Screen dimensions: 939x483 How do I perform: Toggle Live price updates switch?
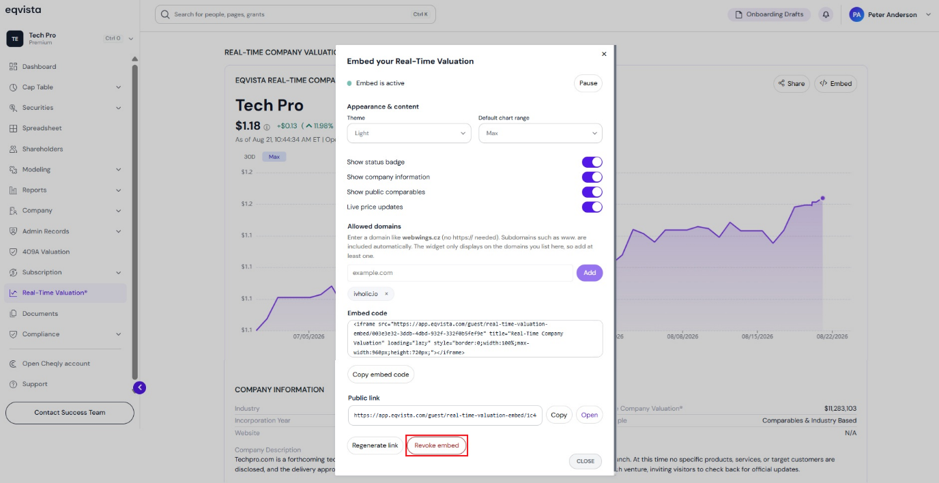pyautogui.click(x=592, y=207)
